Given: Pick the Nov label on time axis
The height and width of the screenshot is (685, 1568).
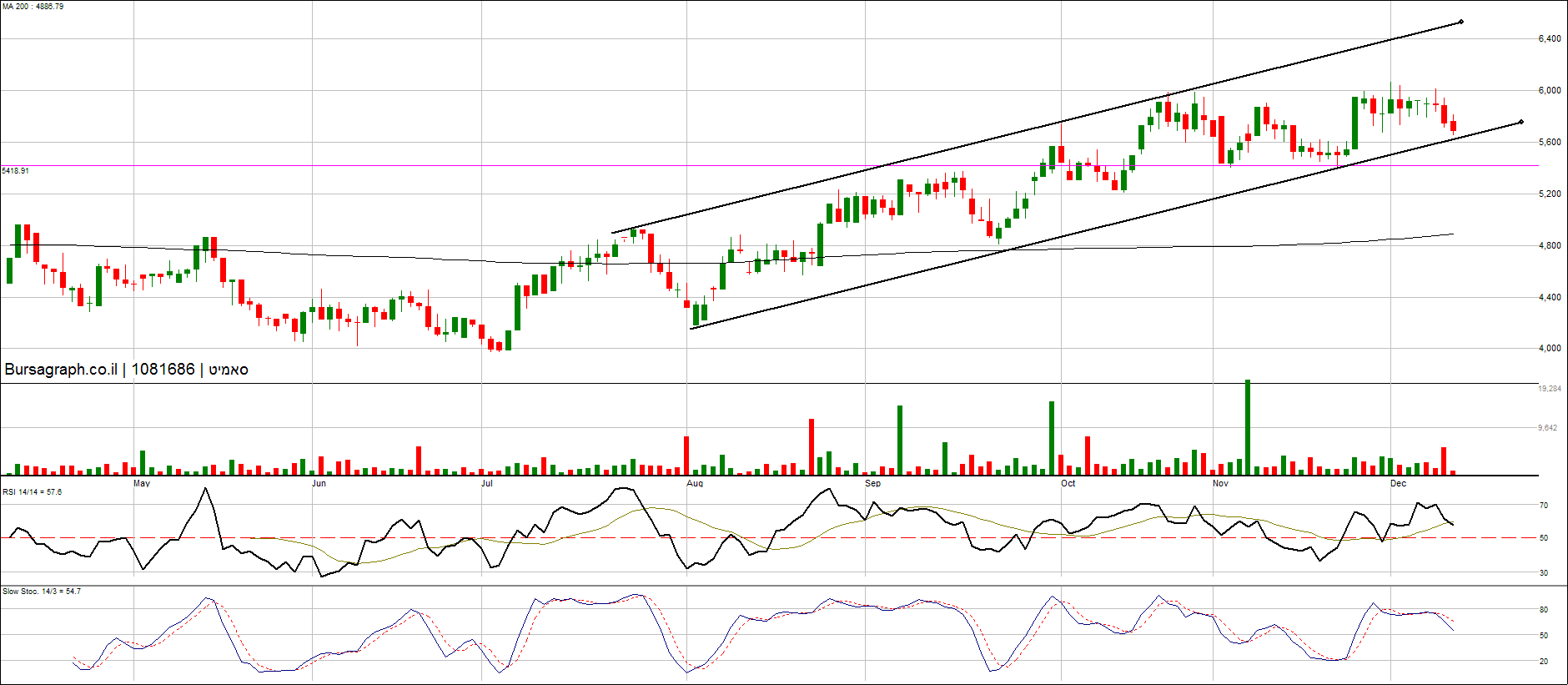Looking at the screenshot, I should (x=1220, y=484).
